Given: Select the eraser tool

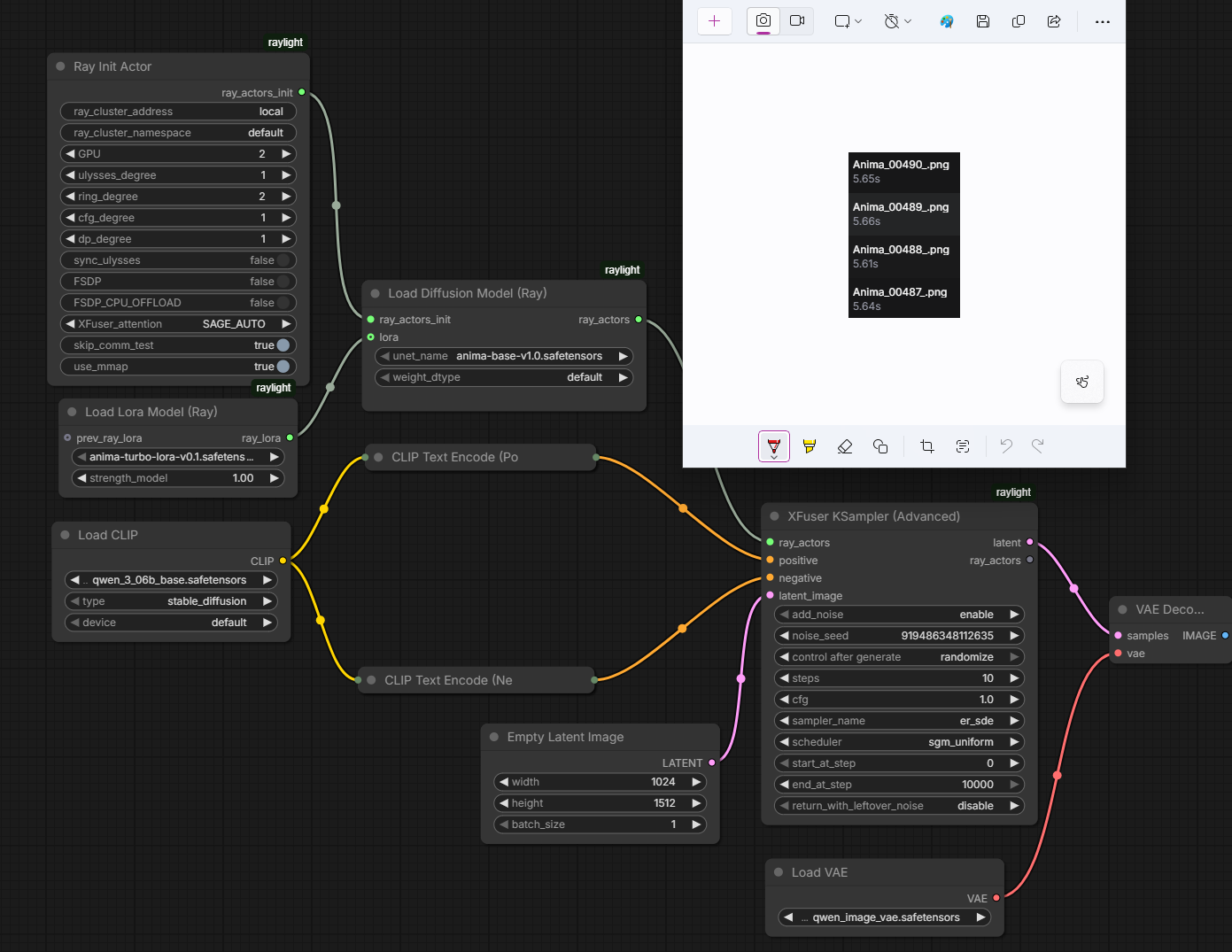Looking at the screenshot, I should point(845,446).
